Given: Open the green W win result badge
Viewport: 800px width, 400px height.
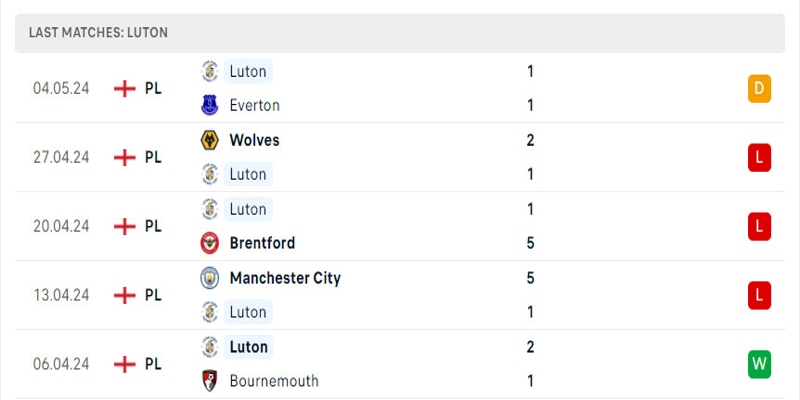Looking at the screenshot, I should 759,364.
